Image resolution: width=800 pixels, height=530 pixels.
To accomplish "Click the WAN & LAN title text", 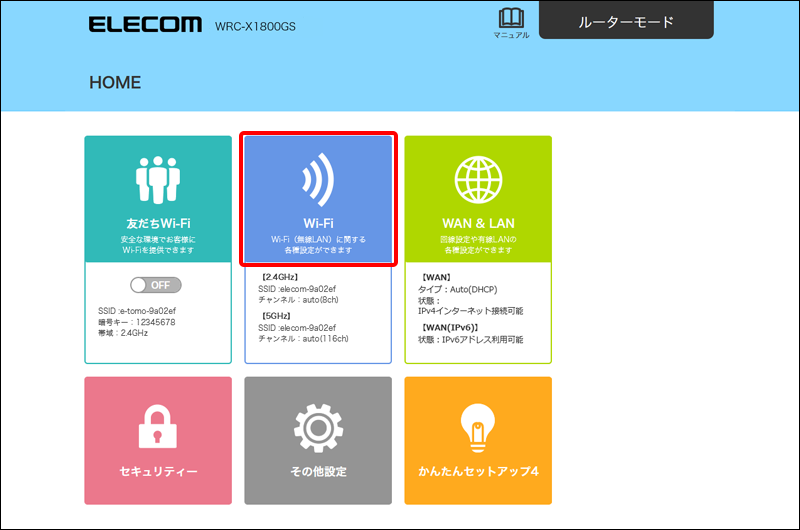I will (478, 223).
